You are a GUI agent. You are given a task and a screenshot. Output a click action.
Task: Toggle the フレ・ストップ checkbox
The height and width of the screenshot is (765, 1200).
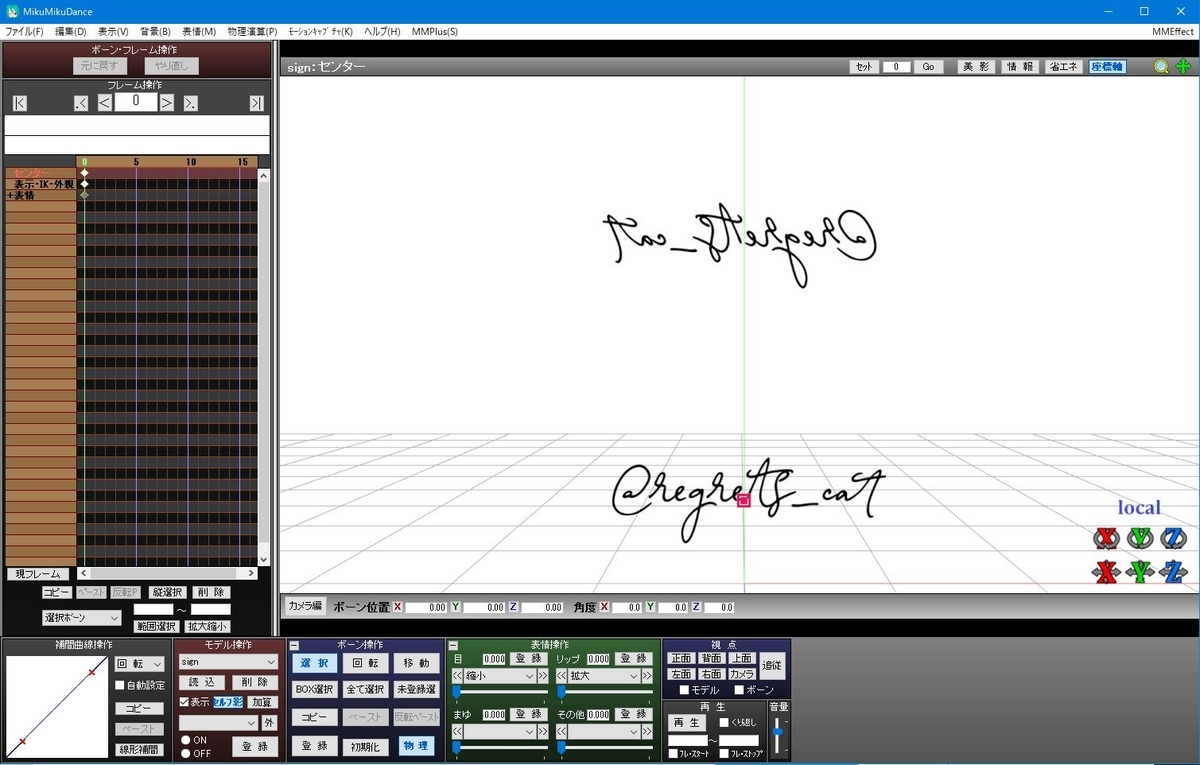point(724,754)
